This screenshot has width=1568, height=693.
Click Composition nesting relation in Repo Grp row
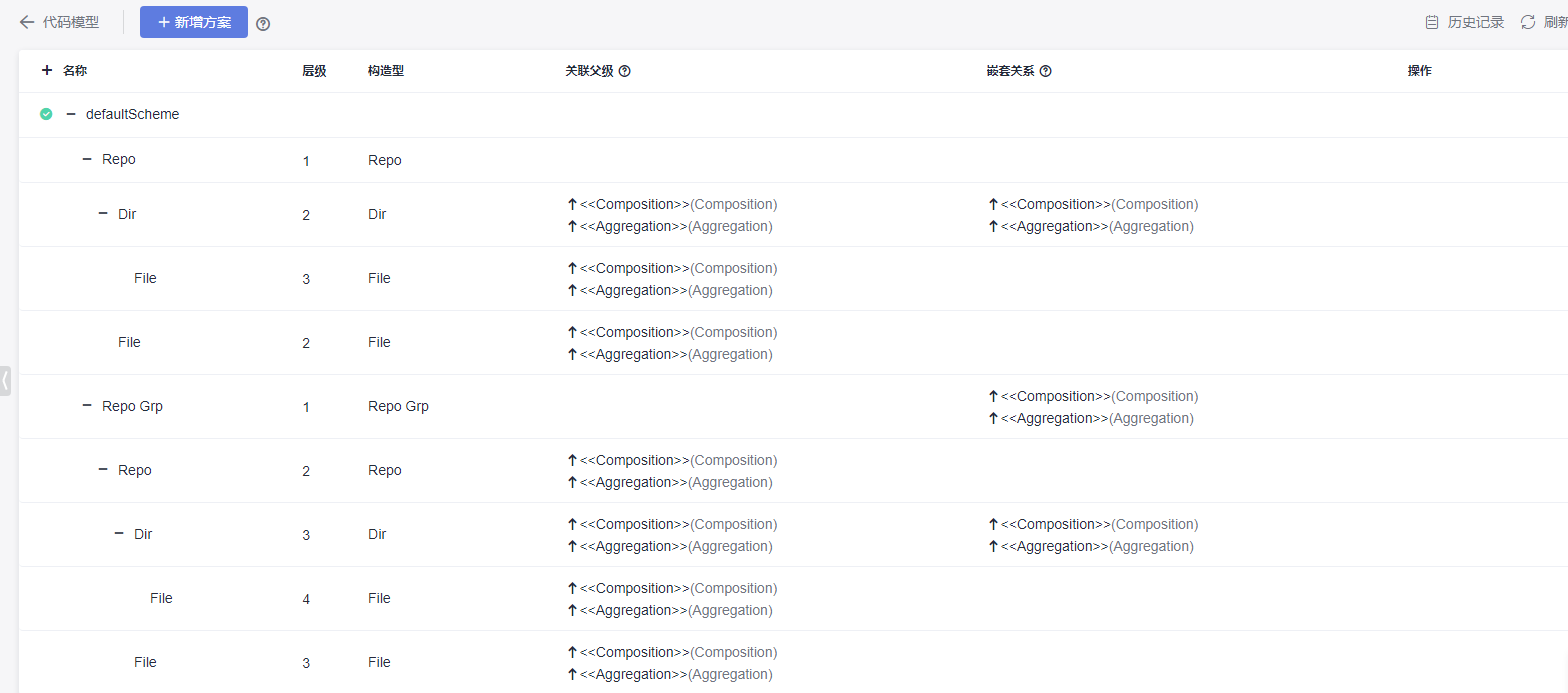1092,396
